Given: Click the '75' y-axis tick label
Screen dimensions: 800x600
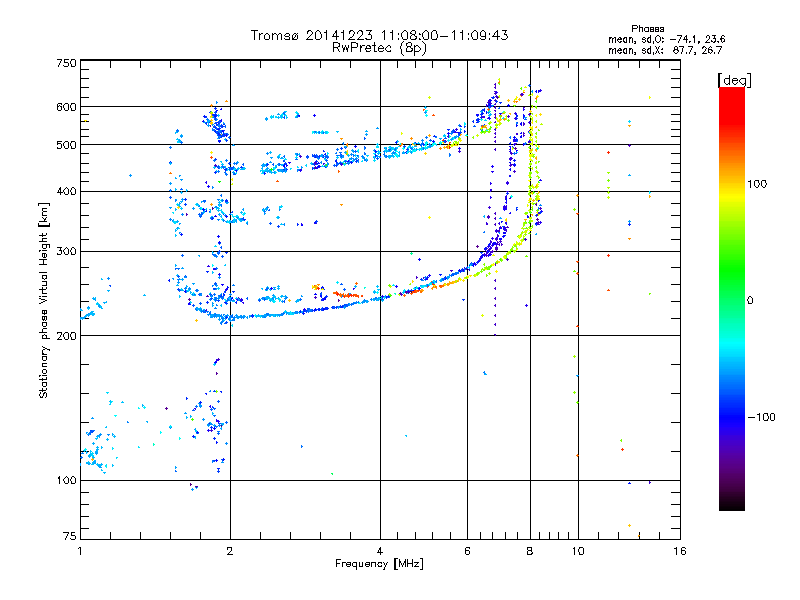Looking at the screenshot, I should click(70, 536).
